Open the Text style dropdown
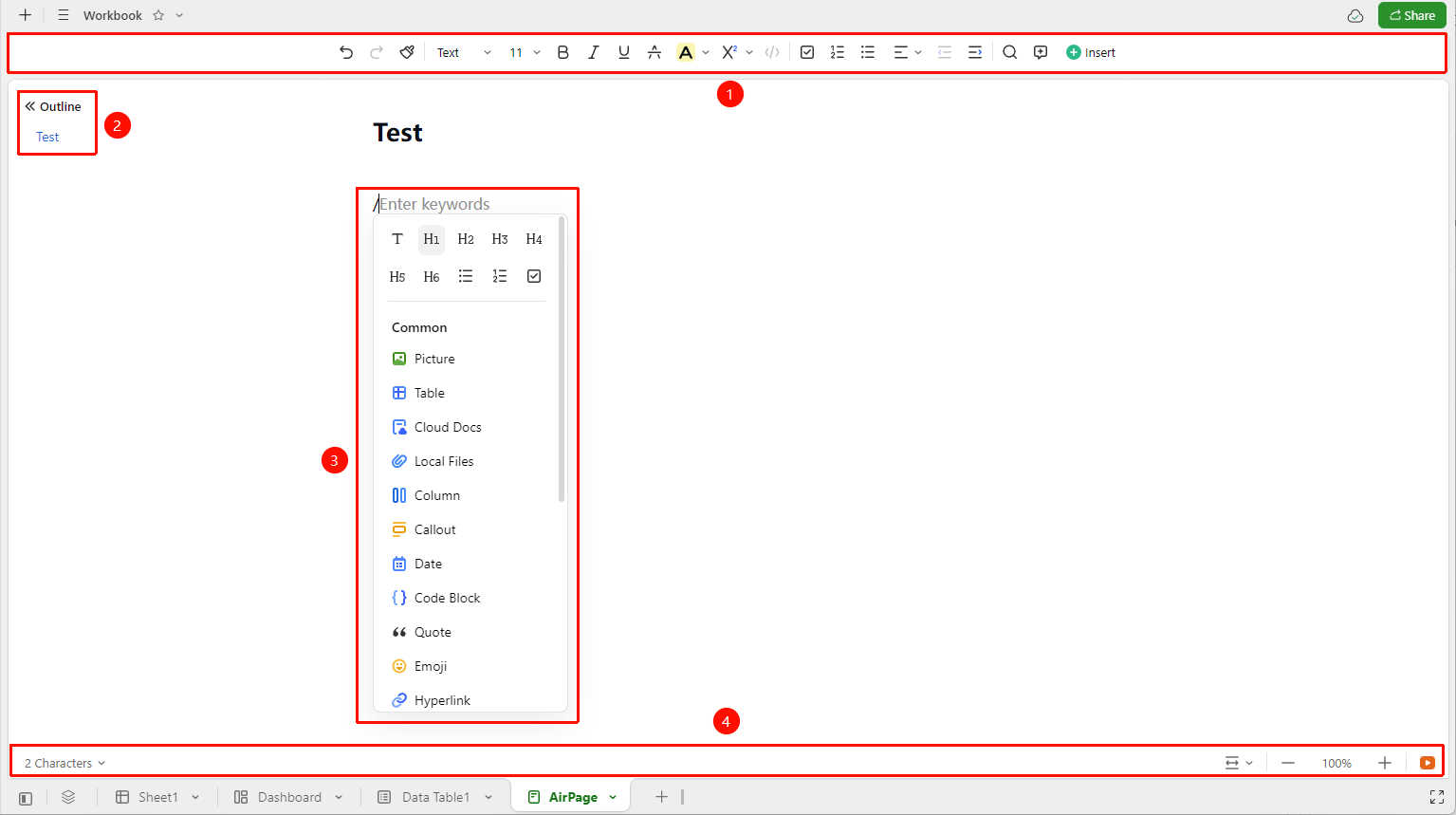This screenshot has width=1456, height=815. pyautogui.click(x=464, y=52)
